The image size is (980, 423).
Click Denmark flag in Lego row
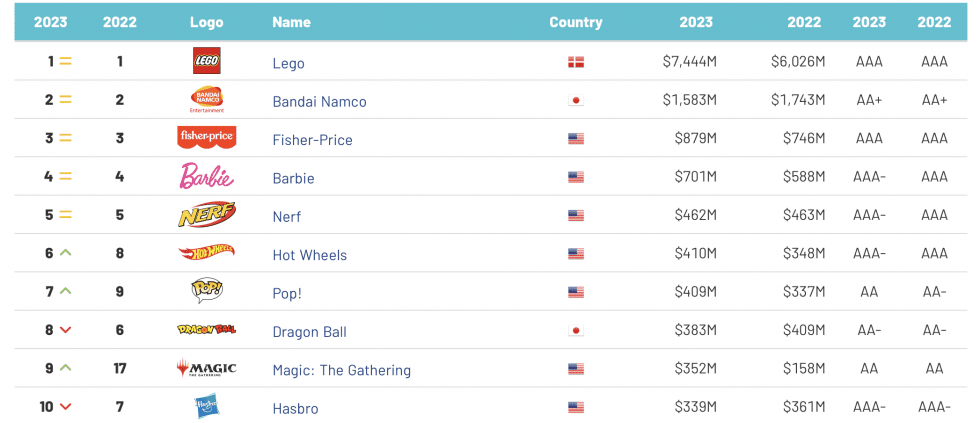tap(576, 62)
